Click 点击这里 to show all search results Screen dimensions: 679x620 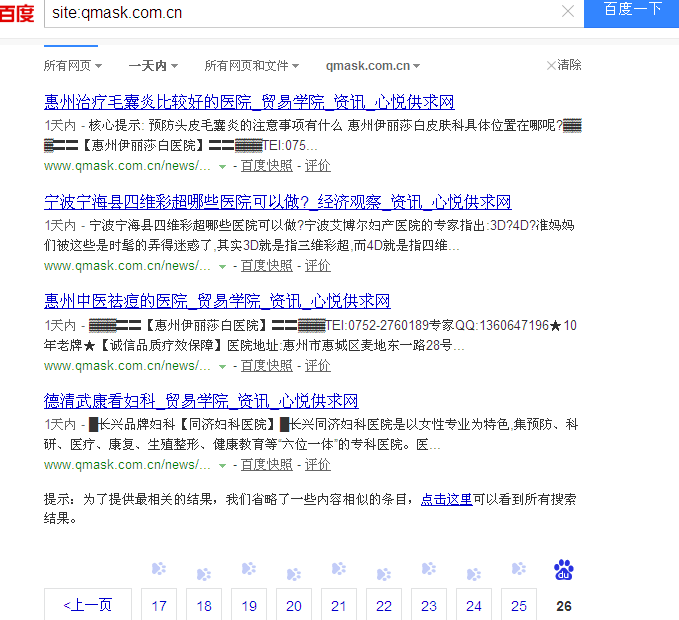coord(446,500)
